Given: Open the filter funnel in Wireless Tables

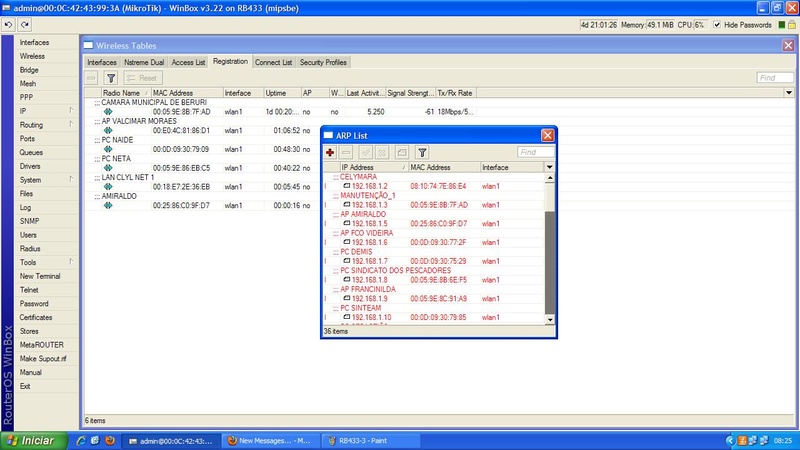Looking at the screenshot, I should pyautogui.click(x=111, y=78).
